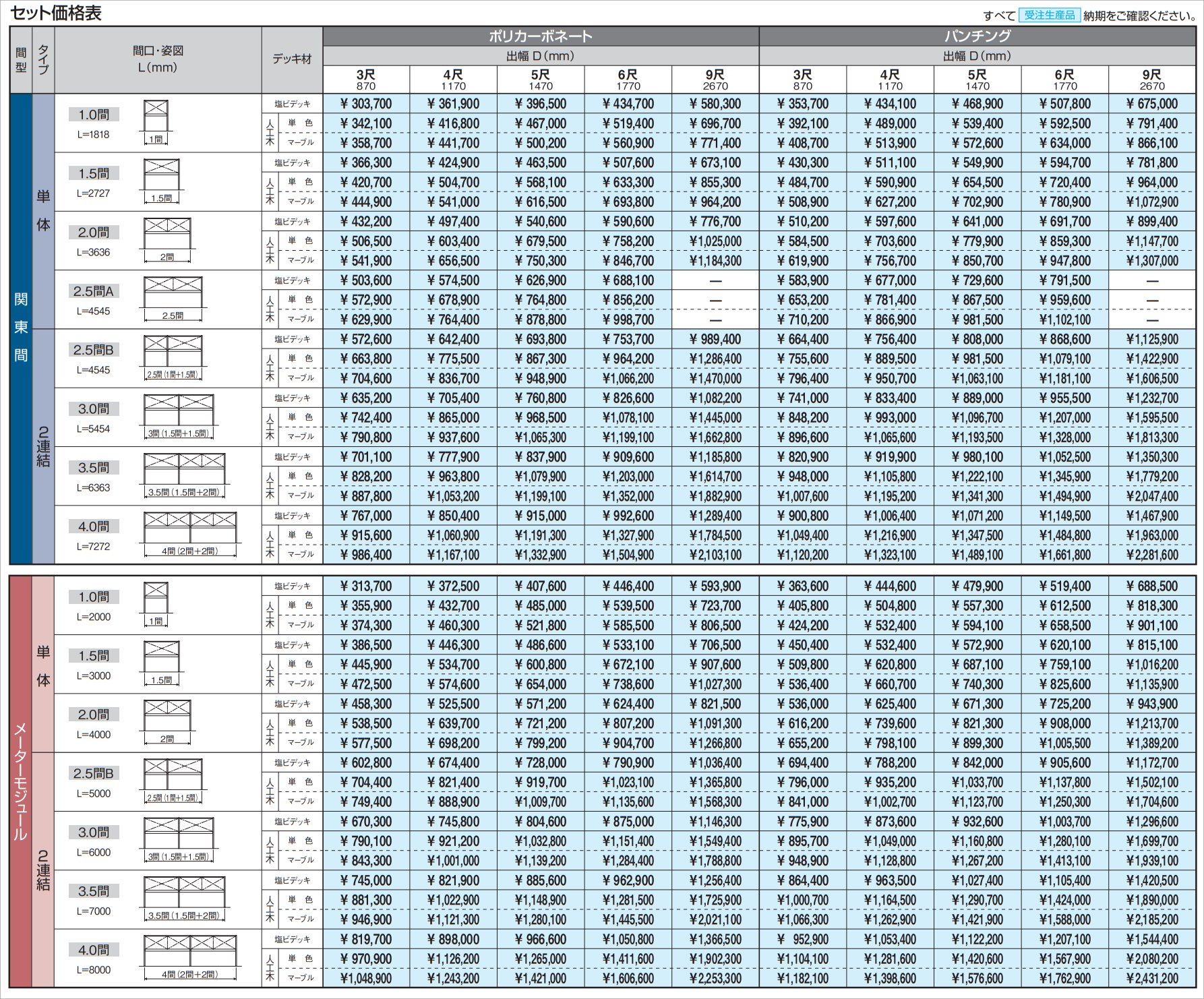Image resolution: width=1204 pixels, height=999 pixels.
Task: Click the セット価格表 title
Action: pos(56,13)
